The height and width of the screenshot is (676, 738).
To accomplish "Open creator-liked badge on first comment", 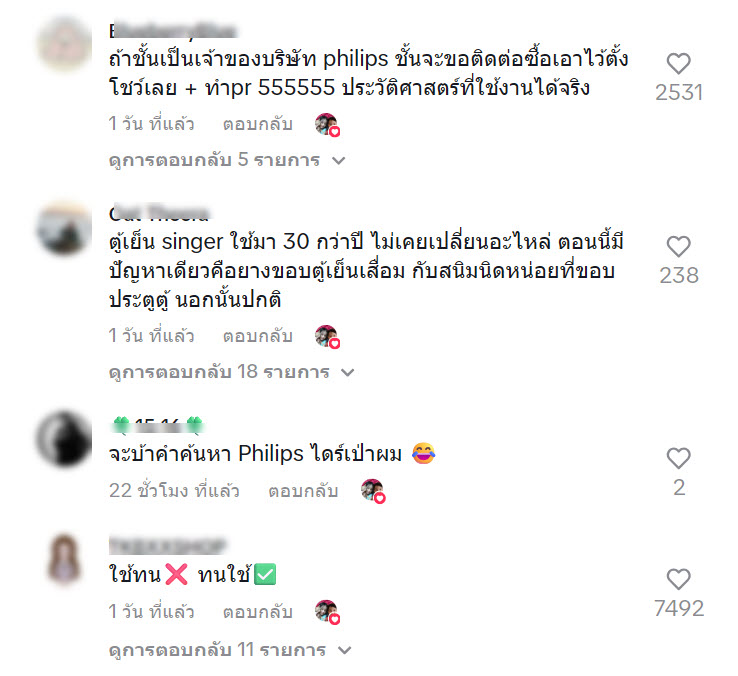I will (x=328, y=125).
